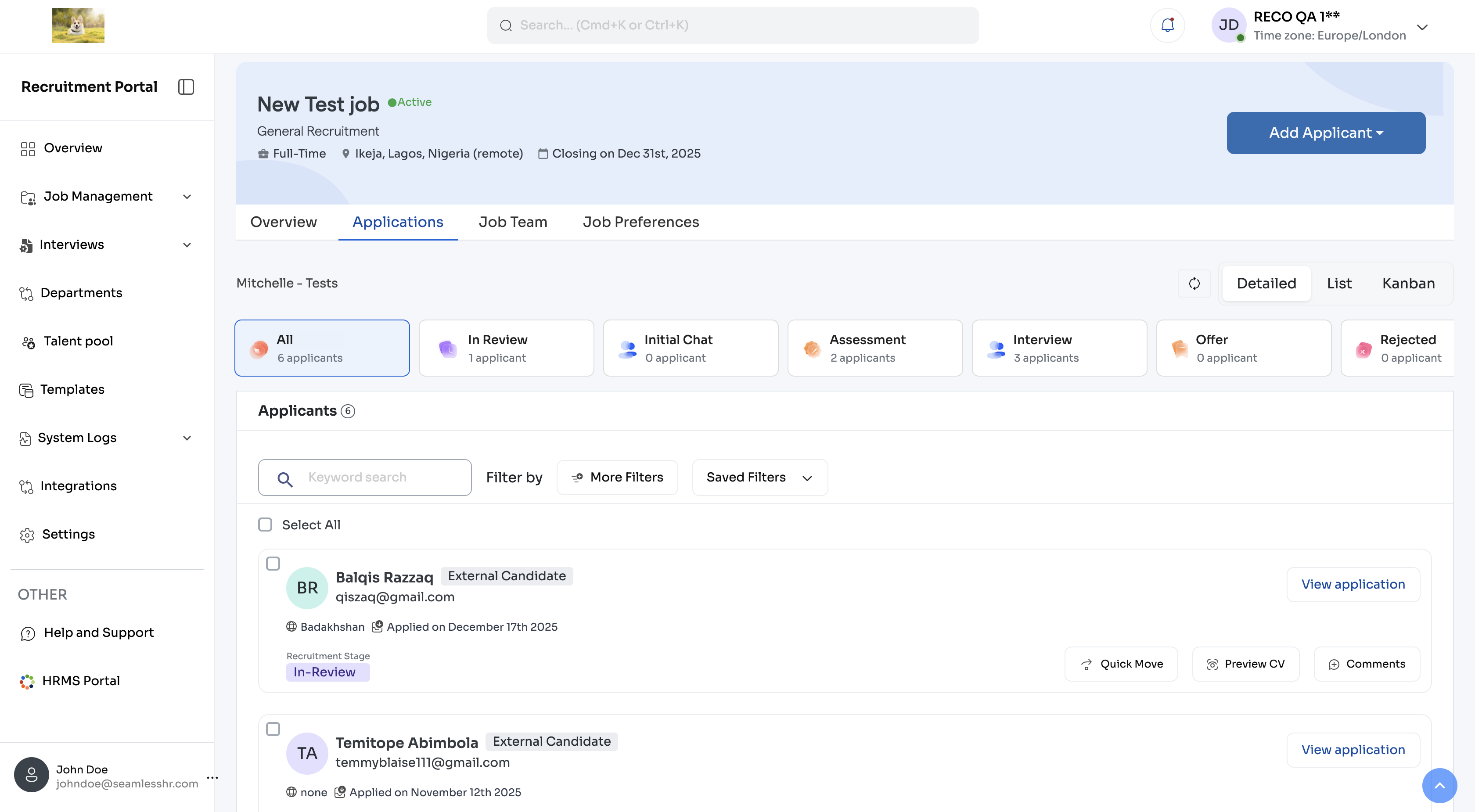Tick the checkbox for Temitope Abimbola
The image size is (1475, 812).
(x=273, y=729)
